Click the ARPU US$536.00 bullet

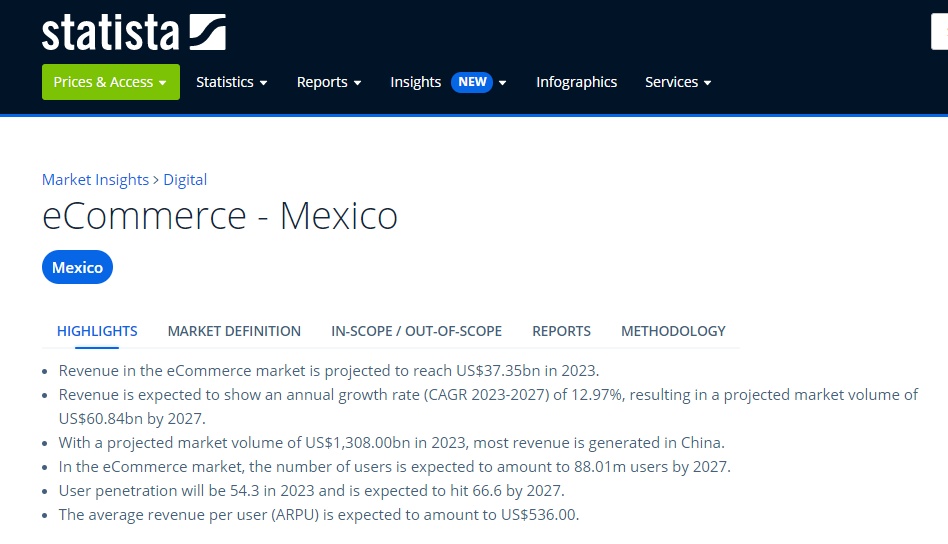(x=319, y=515)
